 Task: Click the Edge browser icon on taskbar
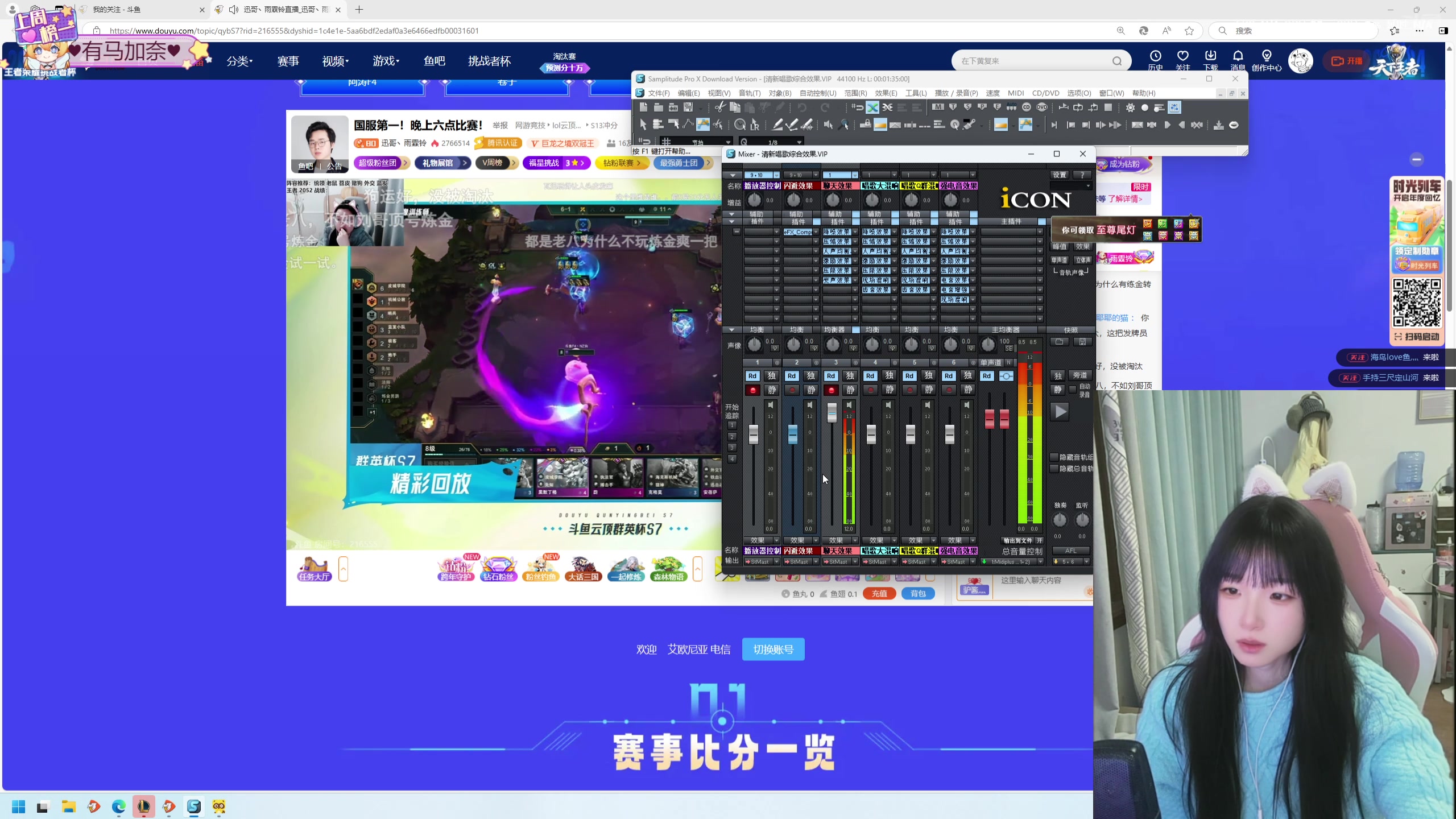[x=118, y=806]
